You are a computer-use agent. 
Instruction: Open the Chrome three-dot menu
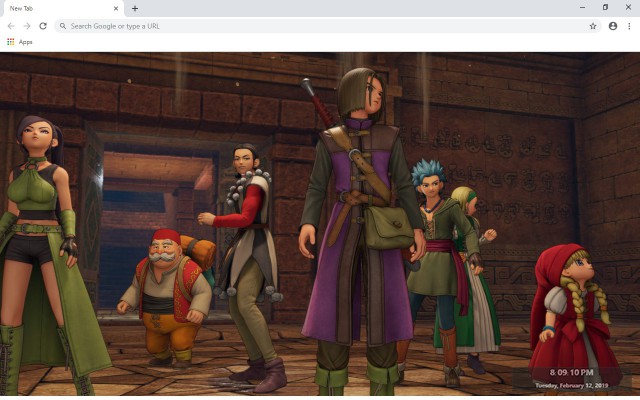(x=629, y=26)
